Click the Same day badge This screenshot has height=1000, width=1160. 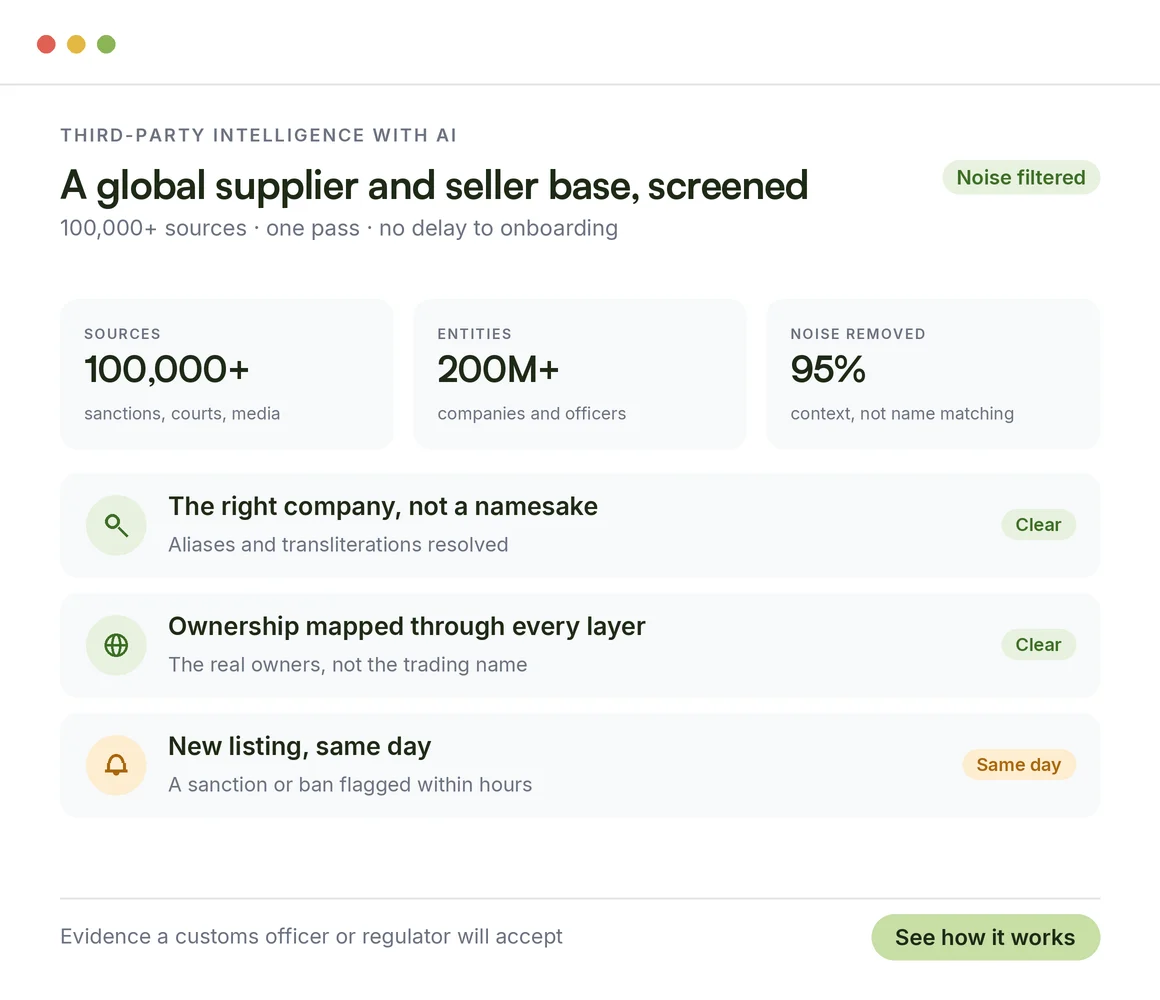(1019, 764)
